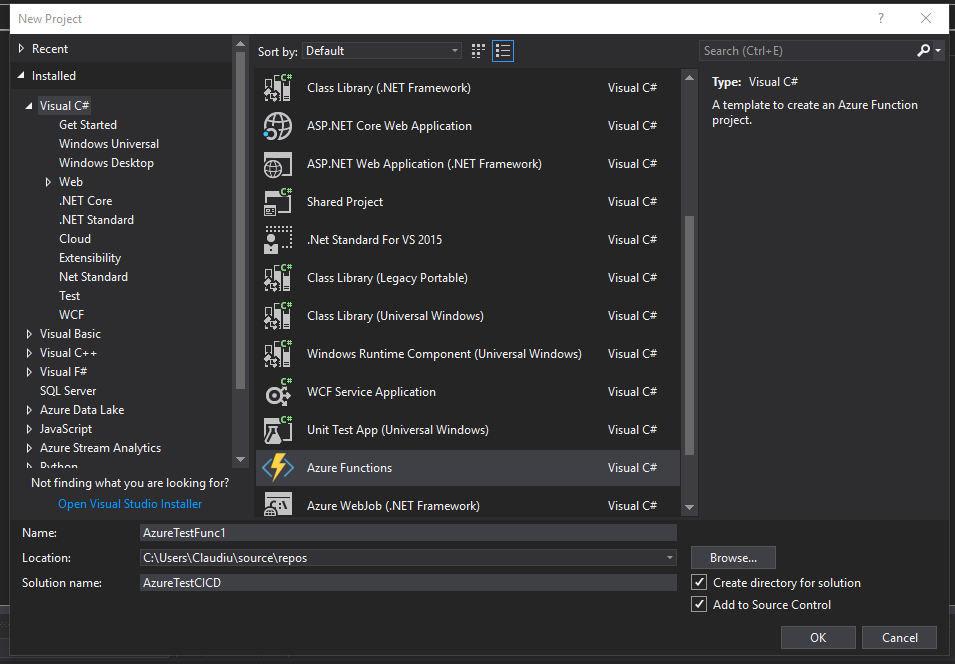955x664 pixels.
Task: Expand the Visual Basic node
Action: (29, 334)
